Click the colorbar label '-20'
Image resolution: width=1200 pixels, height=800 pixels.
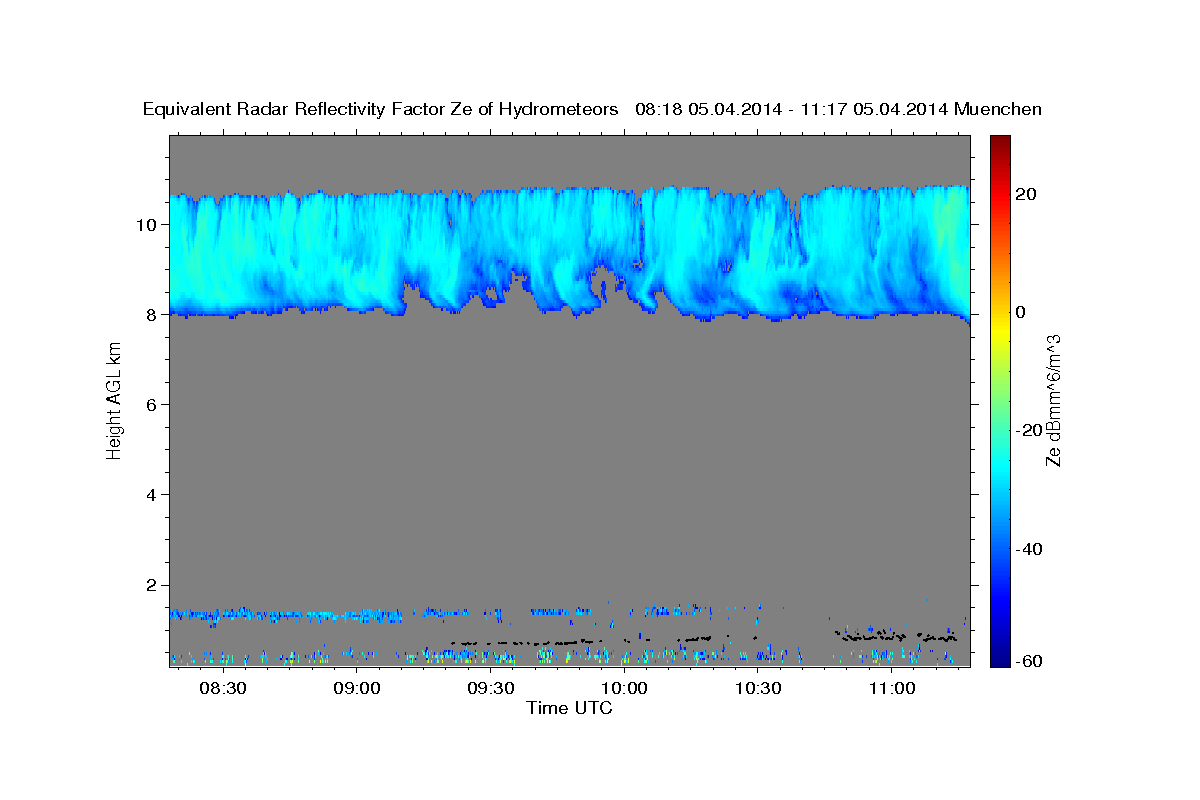(1027, 431)
